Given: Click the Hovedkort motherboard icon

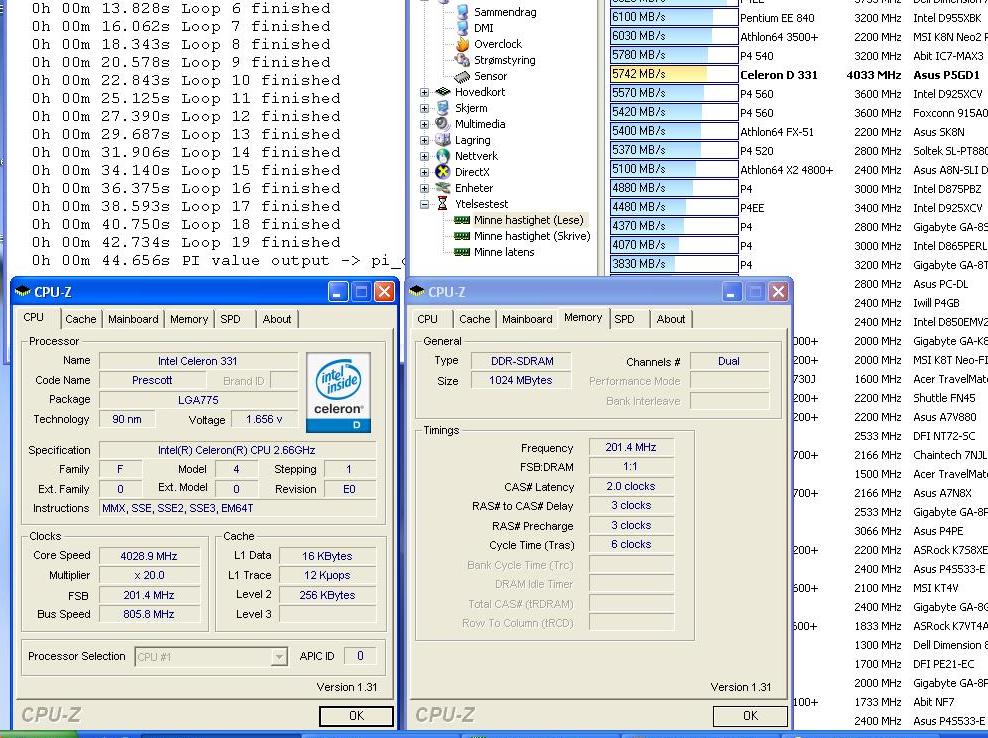Looking at the screenshot, I should 443,92.
